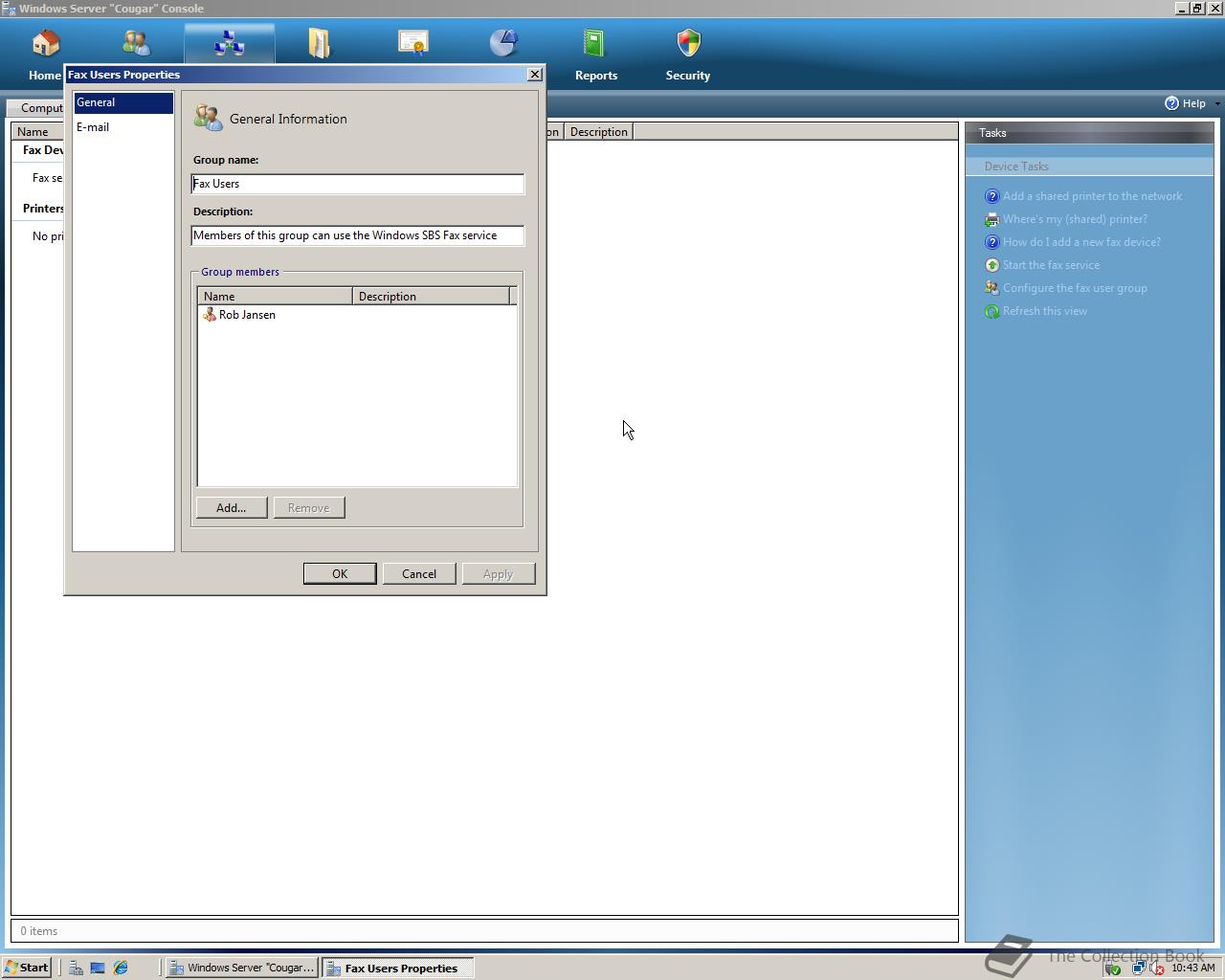
Task: Switch to the Computers tab
Action: 35,108
